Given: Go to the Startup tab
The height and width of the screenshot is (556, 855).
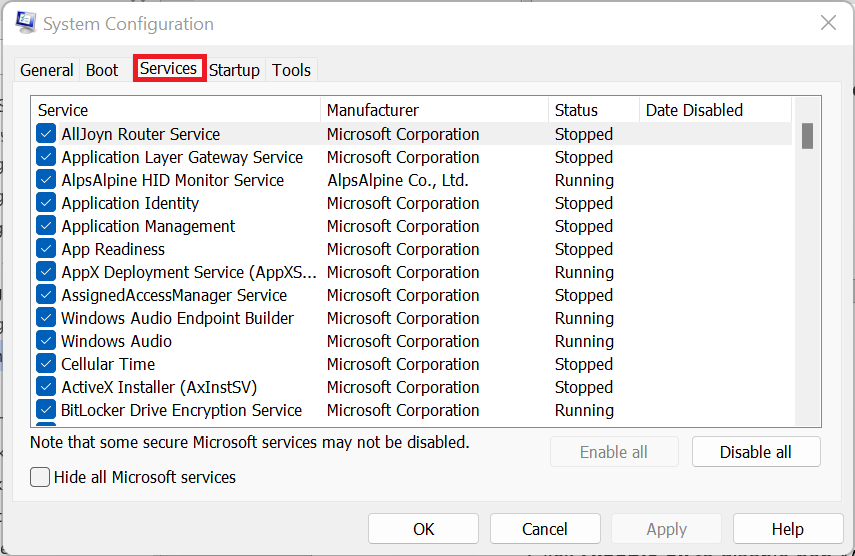Looking at the screenshot, I should click(234, 70).
